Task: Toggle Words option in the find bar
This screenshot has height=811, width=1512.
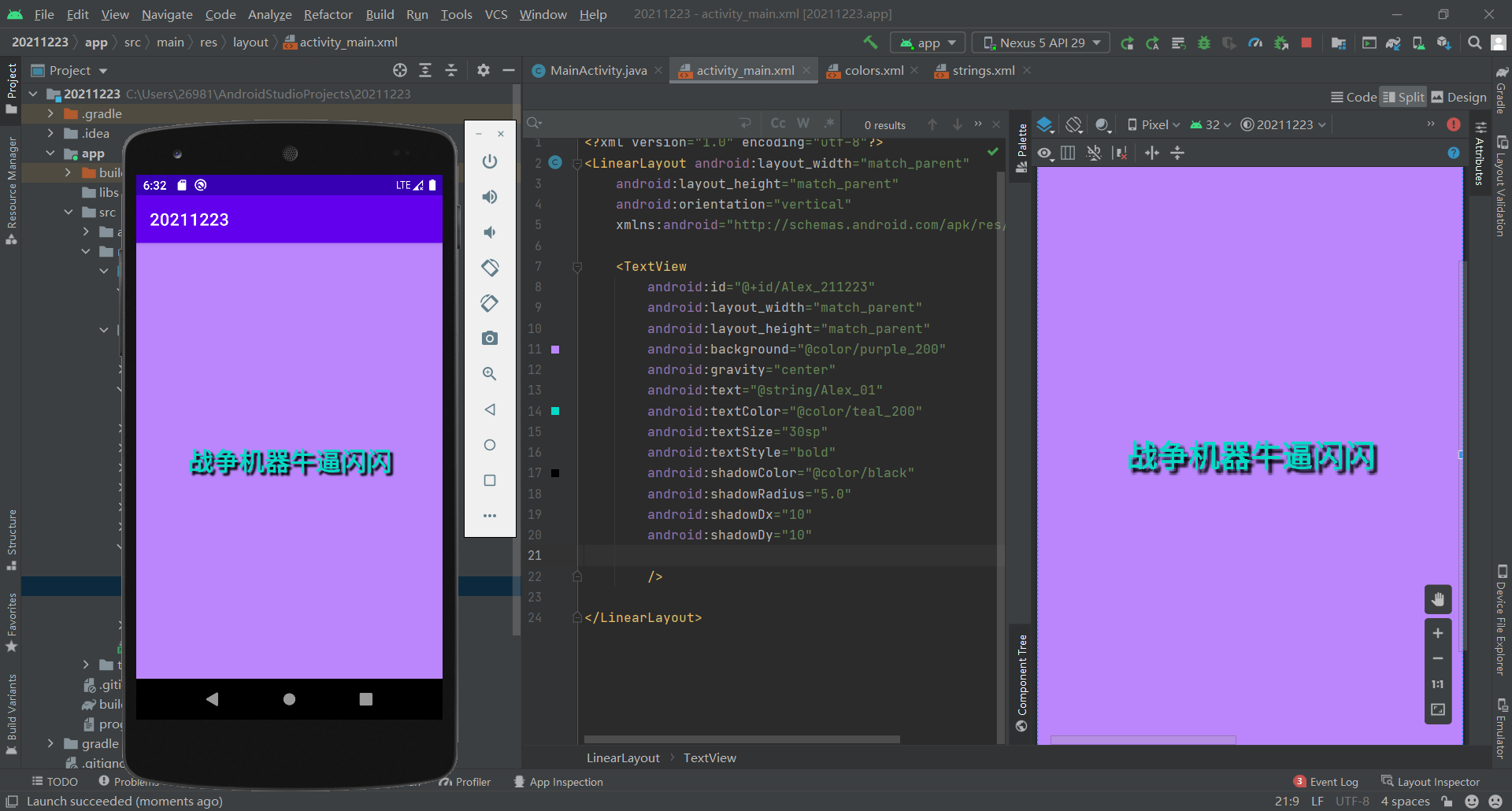Action: click(802, 124)
